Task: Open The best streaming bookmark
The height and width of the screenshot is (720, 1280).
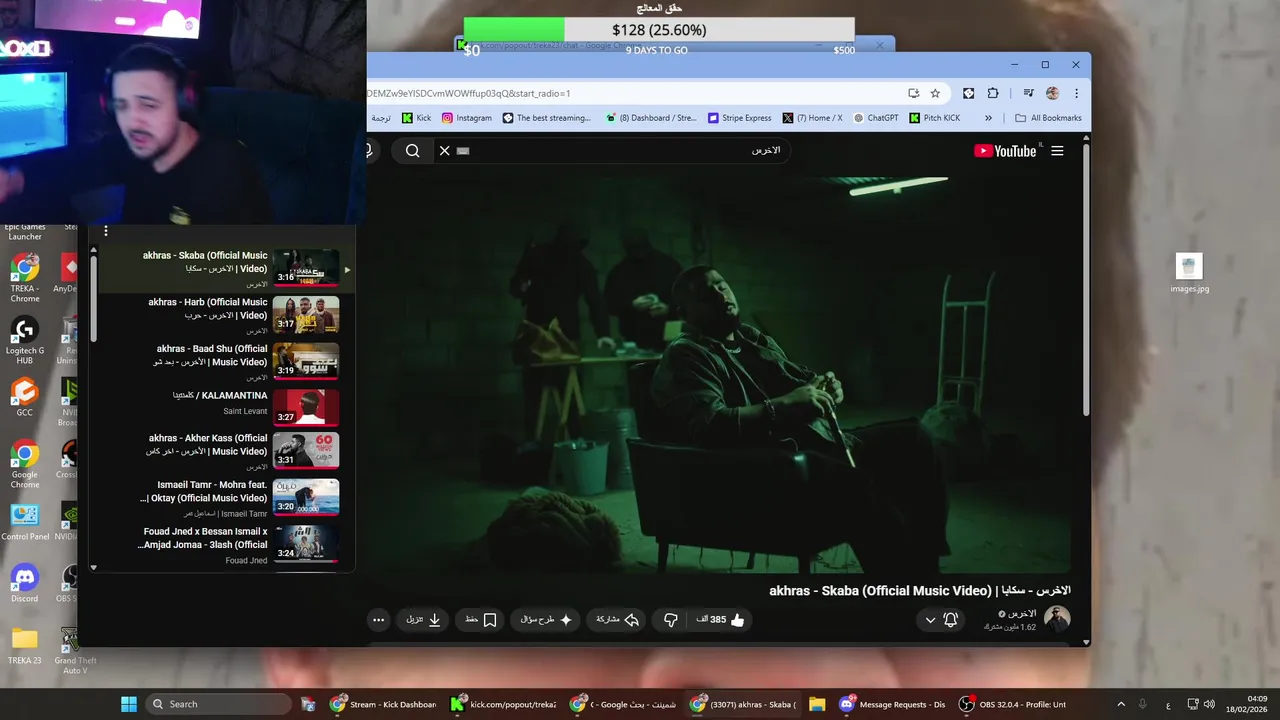Action: [x=547, y=118]
